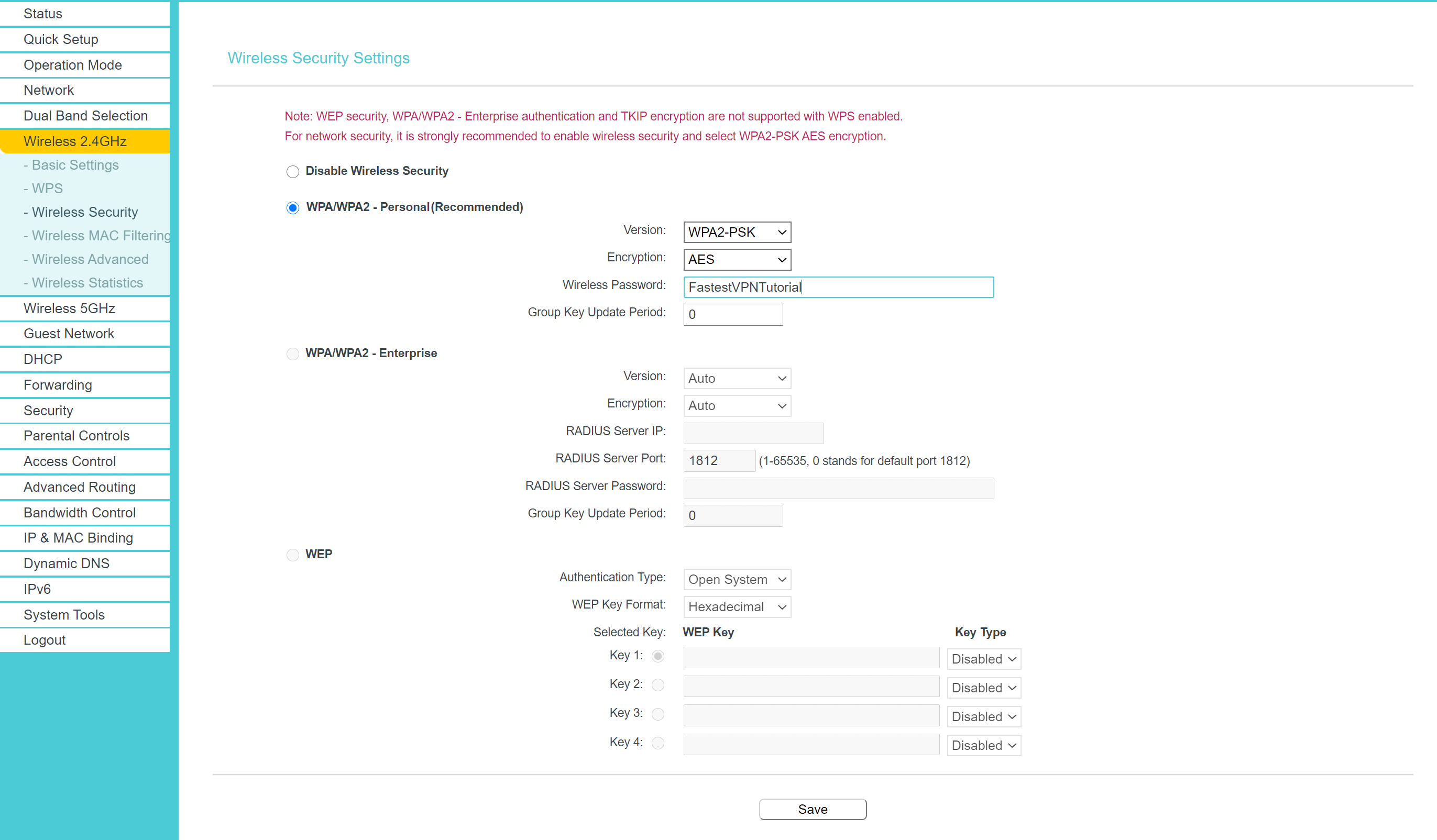1437x840 pixels.
Task: Navigate to Parental Controls
Action: click(77, 435)
